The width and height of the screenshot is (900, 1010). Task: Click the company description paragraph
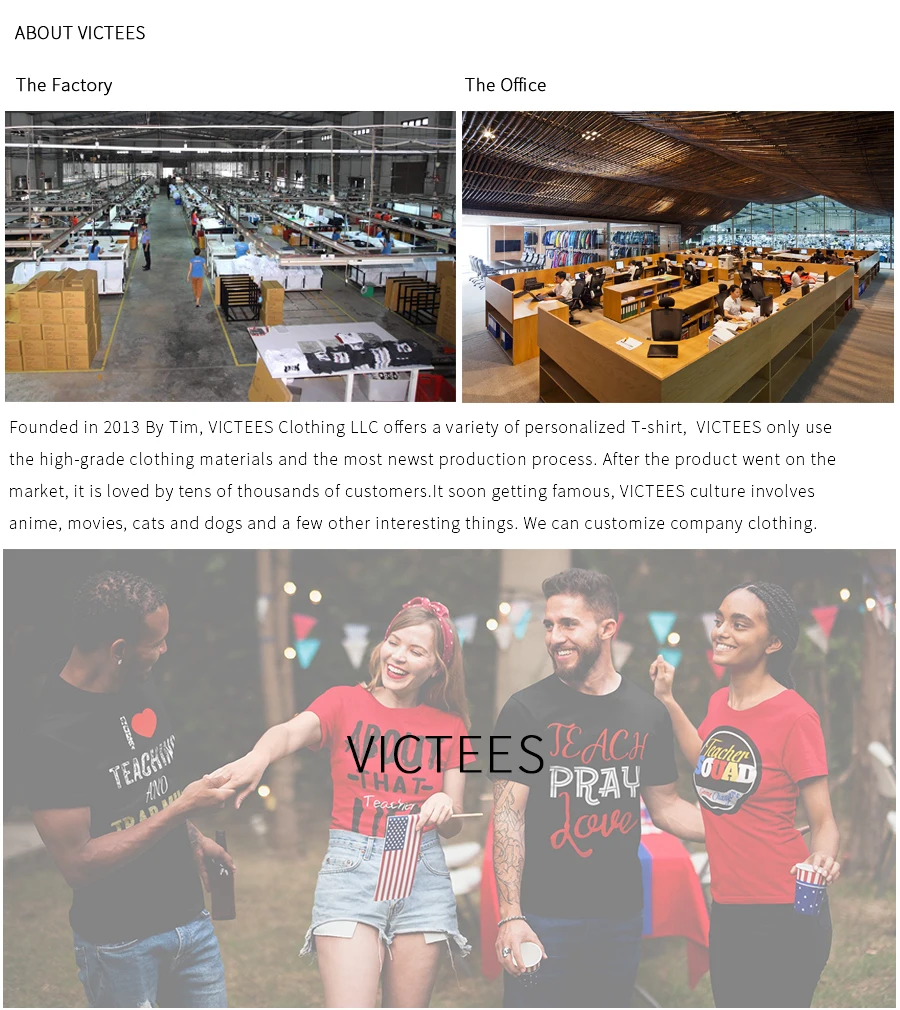[422, 475]
